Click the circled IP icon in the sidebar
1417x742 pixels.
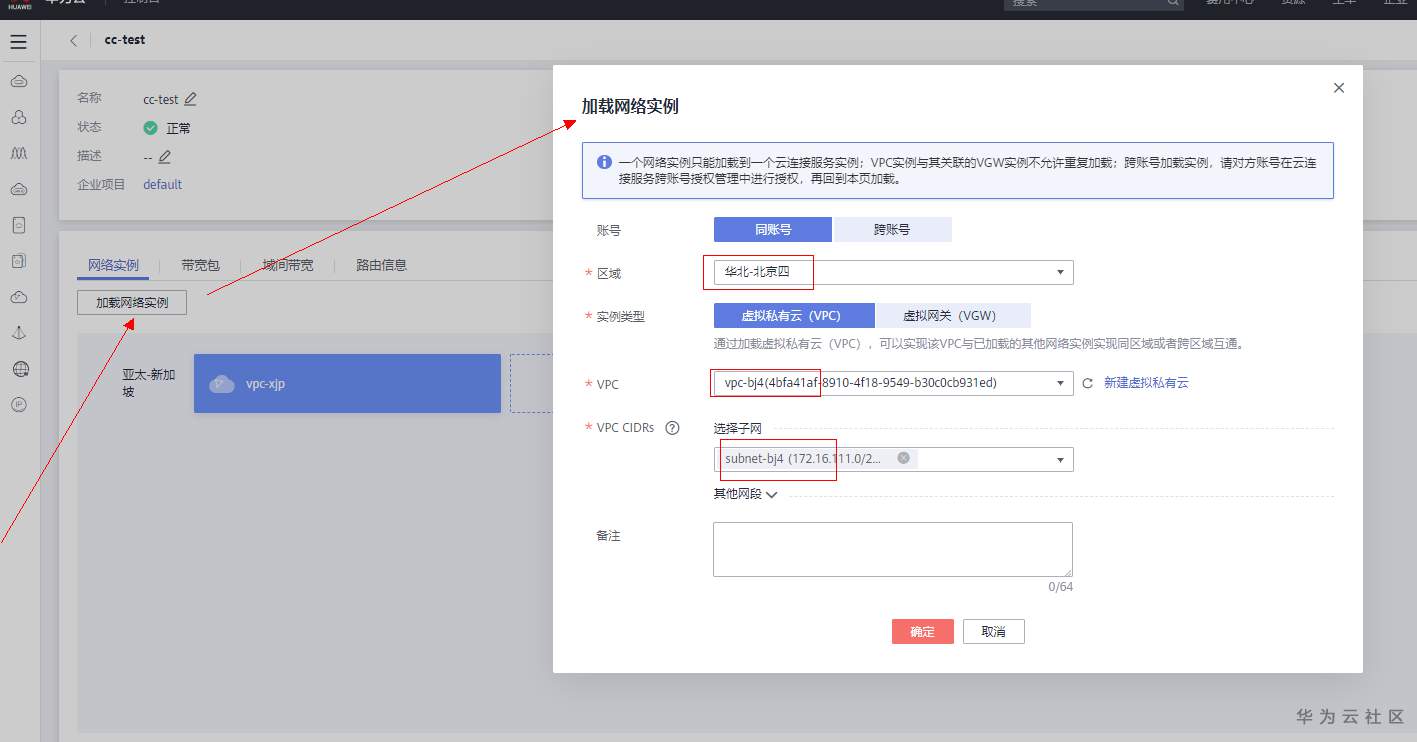click(x=19, y=405)
